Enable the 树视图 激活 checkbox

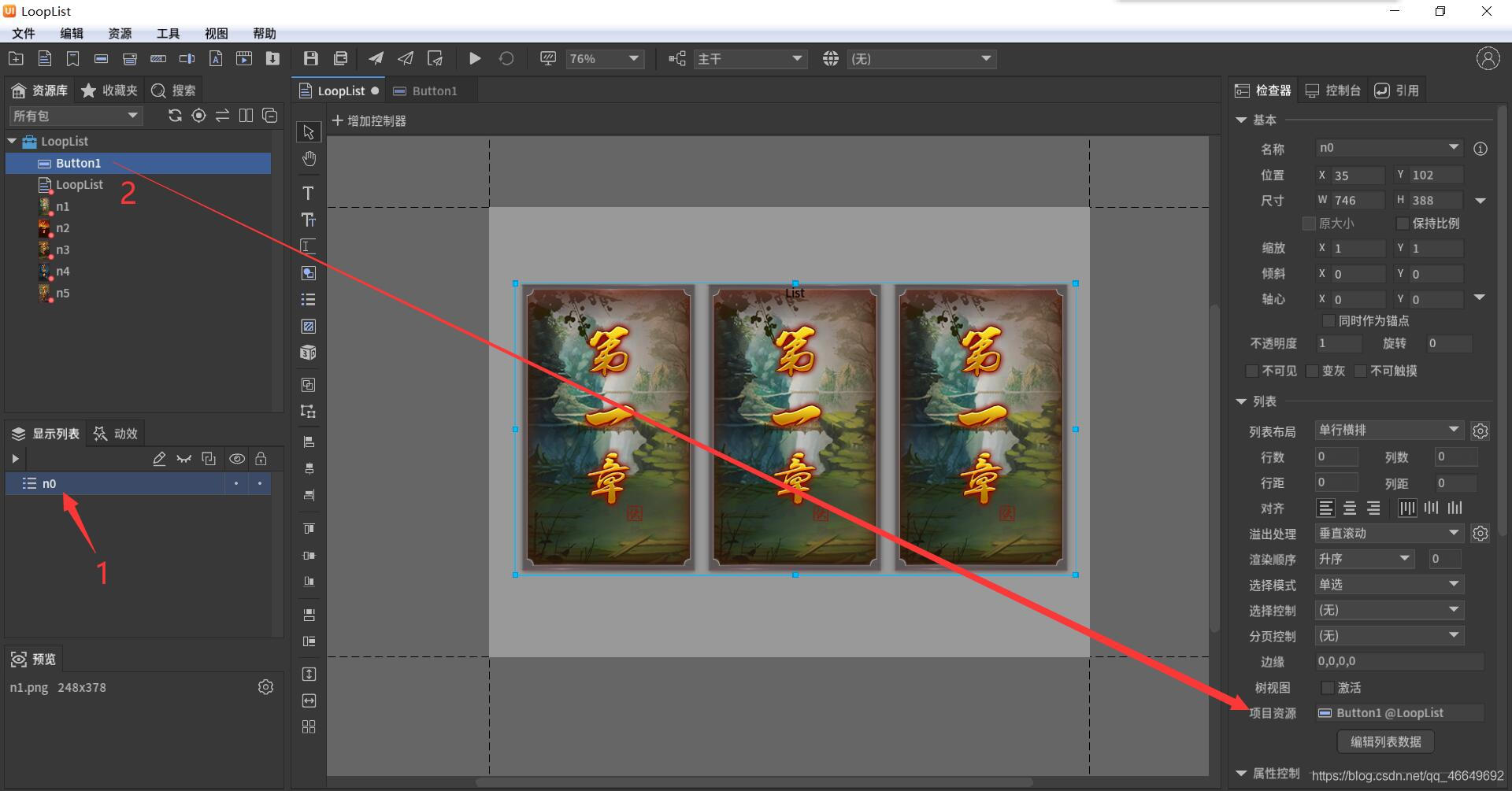coord(1328,688)
